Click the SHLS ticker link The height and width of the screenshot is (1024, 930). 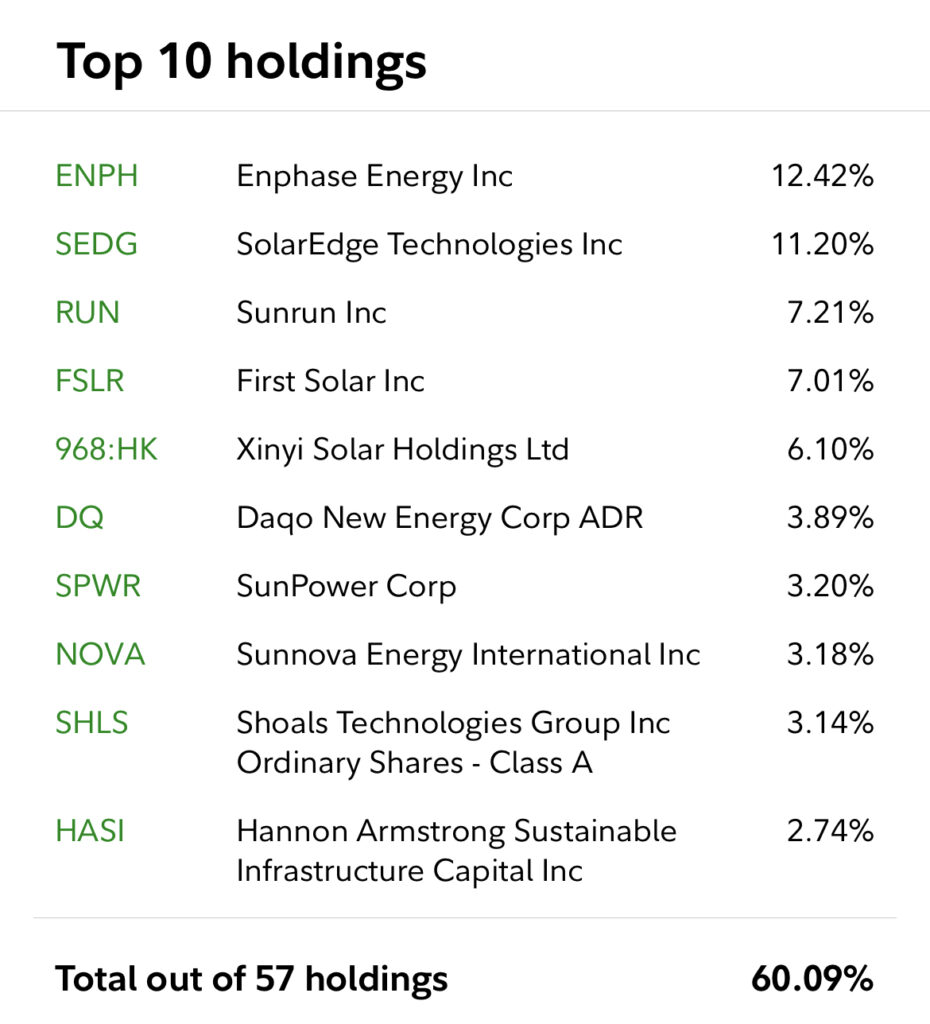91,723
